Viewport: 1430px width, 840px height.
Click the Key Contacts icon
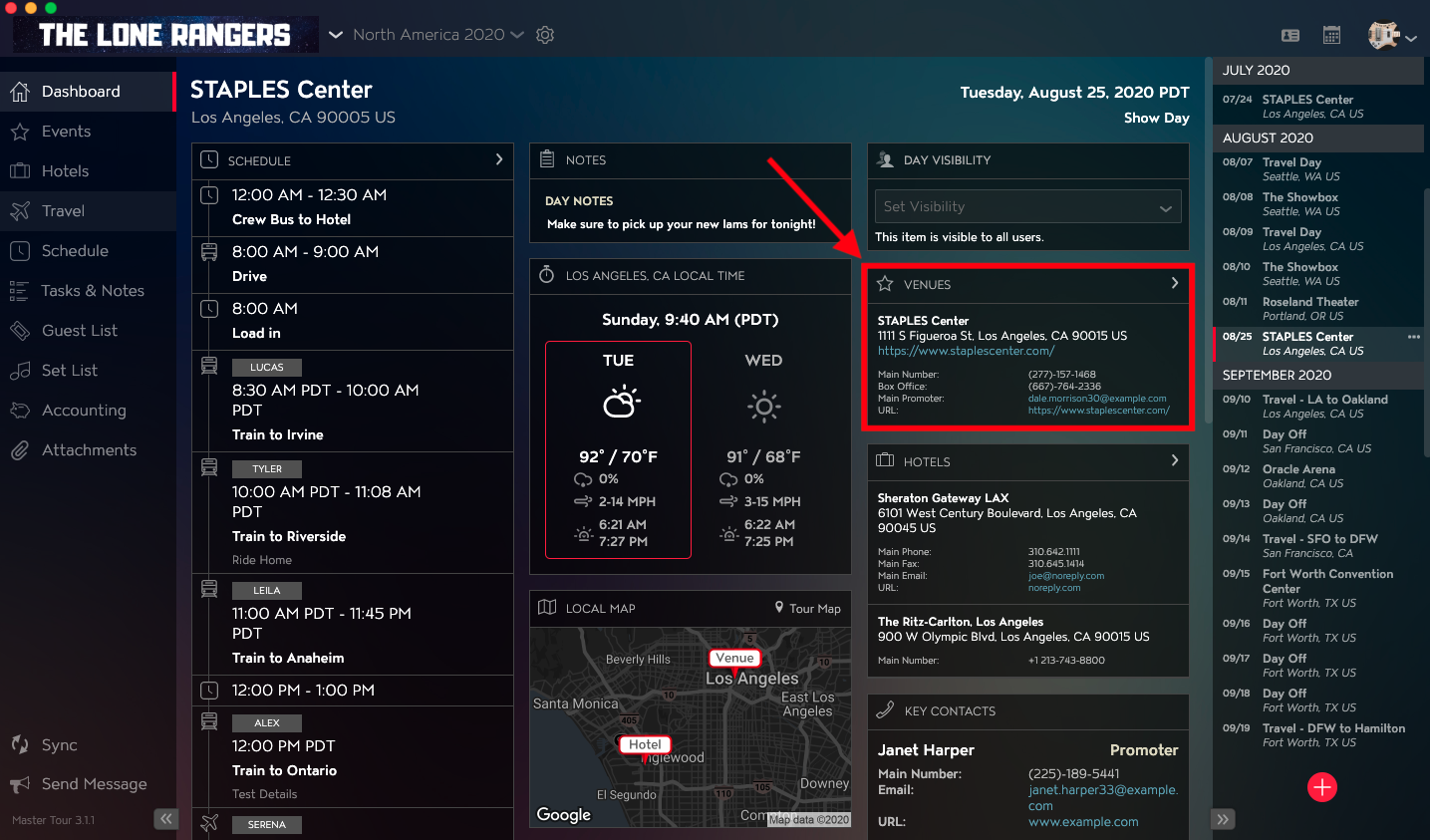885,710
